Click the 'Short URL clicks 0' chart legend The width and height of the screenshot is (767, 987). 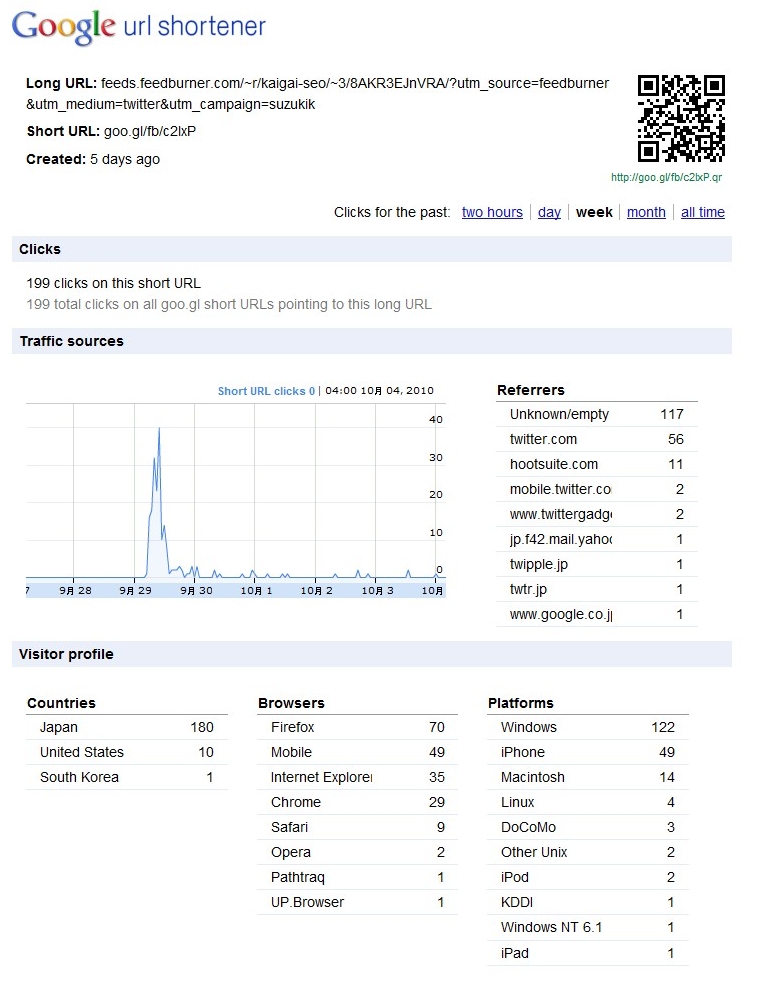(266, 391)
